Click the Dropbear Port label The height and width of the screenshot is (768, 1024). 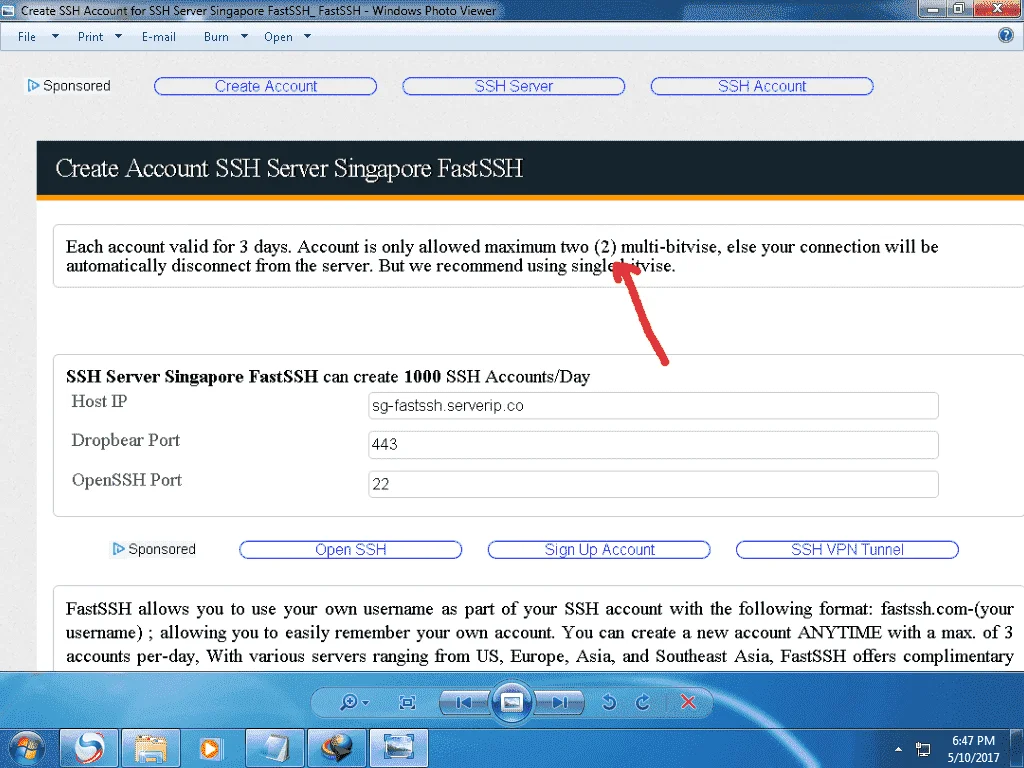[125, 440]
